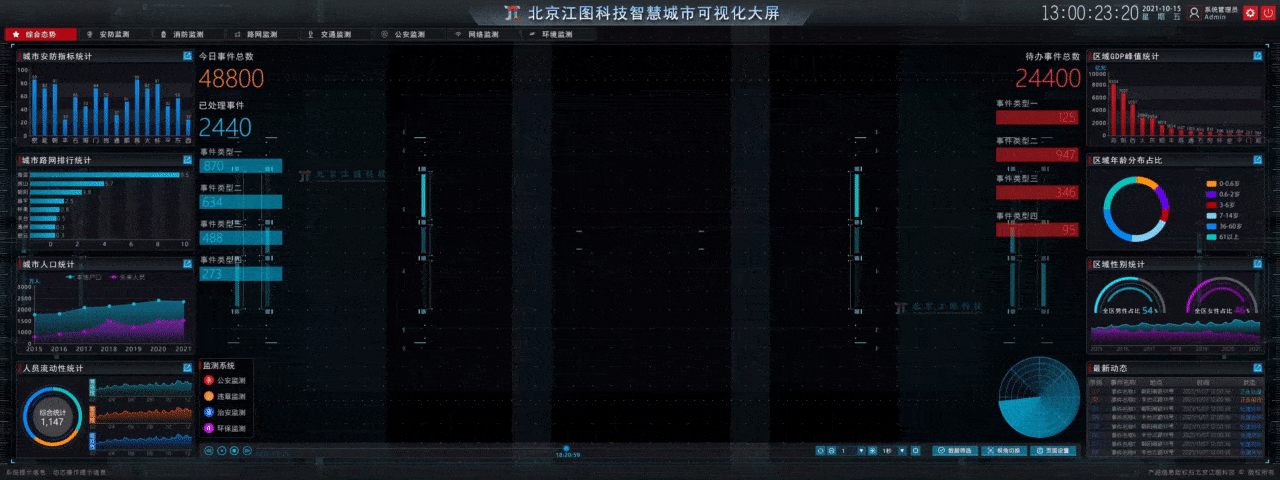Viewport: 1280px width, 480px height.
Task: Expand the 人员流动性统计 panel icon
Action: pyautogui.click(x=188, y=368)
